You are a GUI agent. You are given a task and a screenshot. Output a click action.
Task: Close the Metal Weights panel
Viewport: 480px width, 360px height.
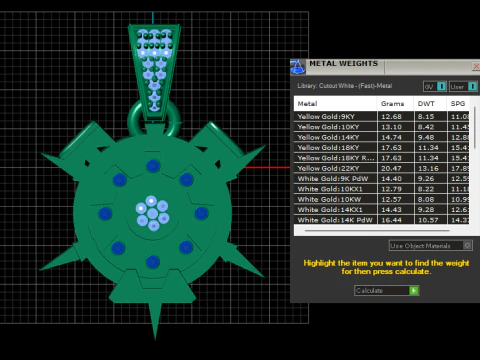click(x=476, y=66)
